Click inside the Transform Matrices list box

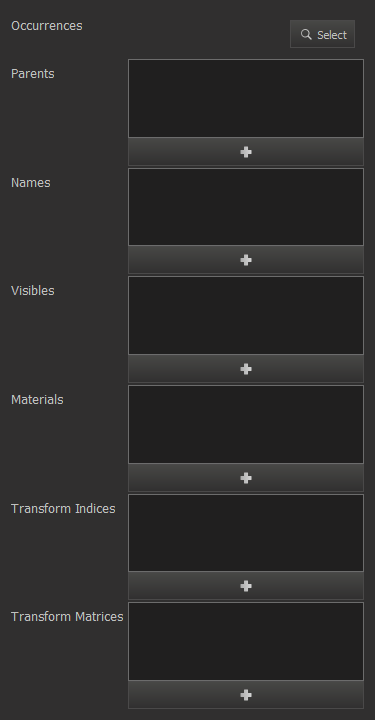246,641
